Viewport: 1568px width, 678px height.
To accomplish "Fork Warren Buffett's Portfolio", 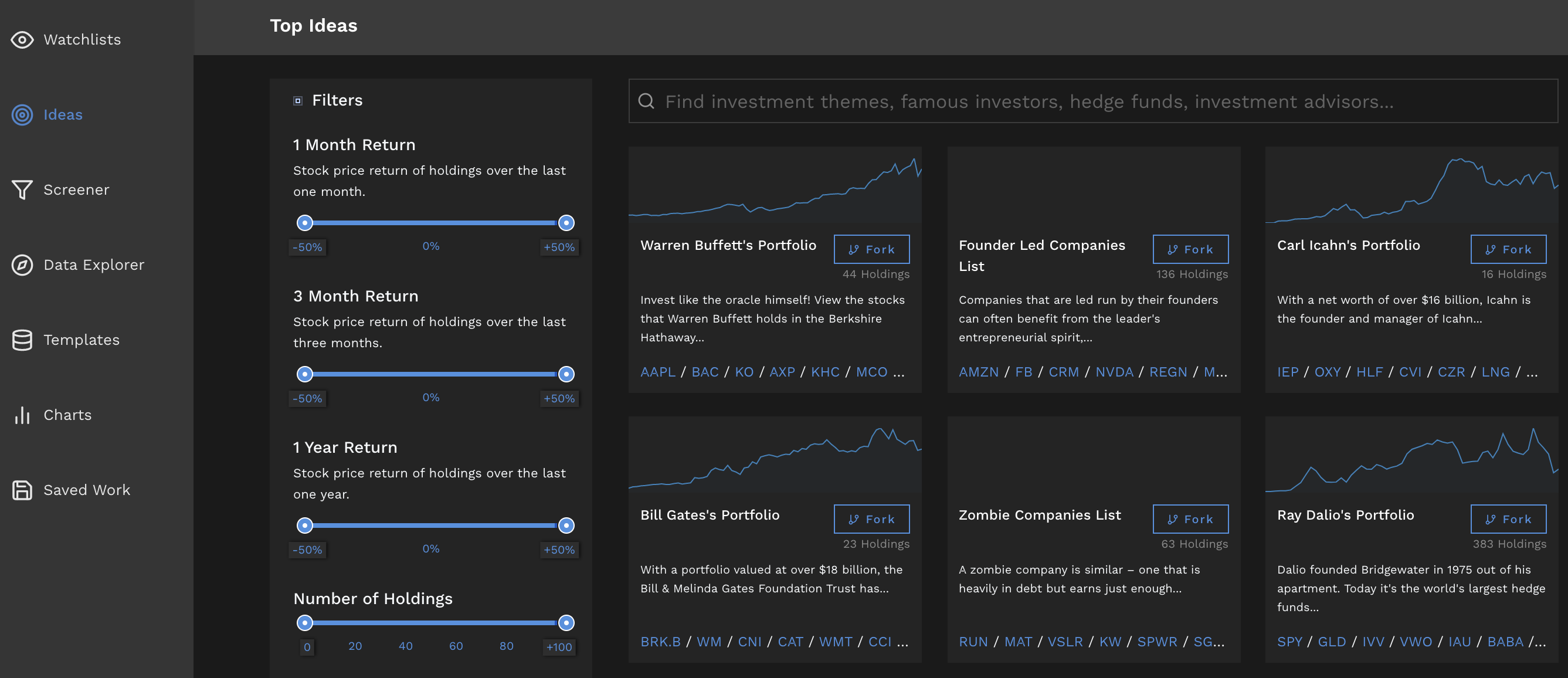I will point(871,249).
